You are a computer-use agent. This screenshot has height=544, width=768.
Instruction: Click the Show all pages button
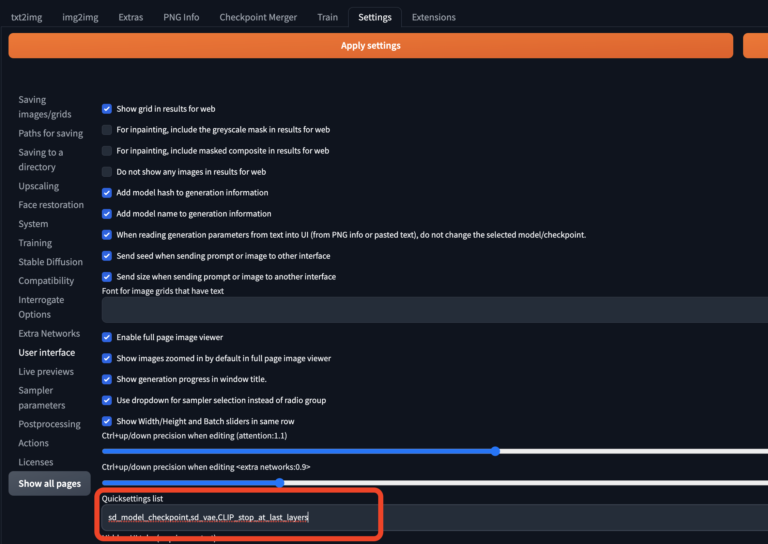pyautogui.click(x=49, y=483)
